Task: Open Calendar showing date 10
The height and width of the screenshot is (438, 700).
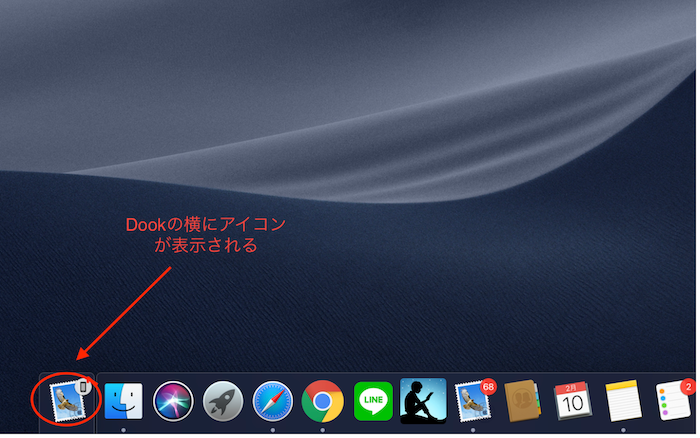Action: click(573, 400)
